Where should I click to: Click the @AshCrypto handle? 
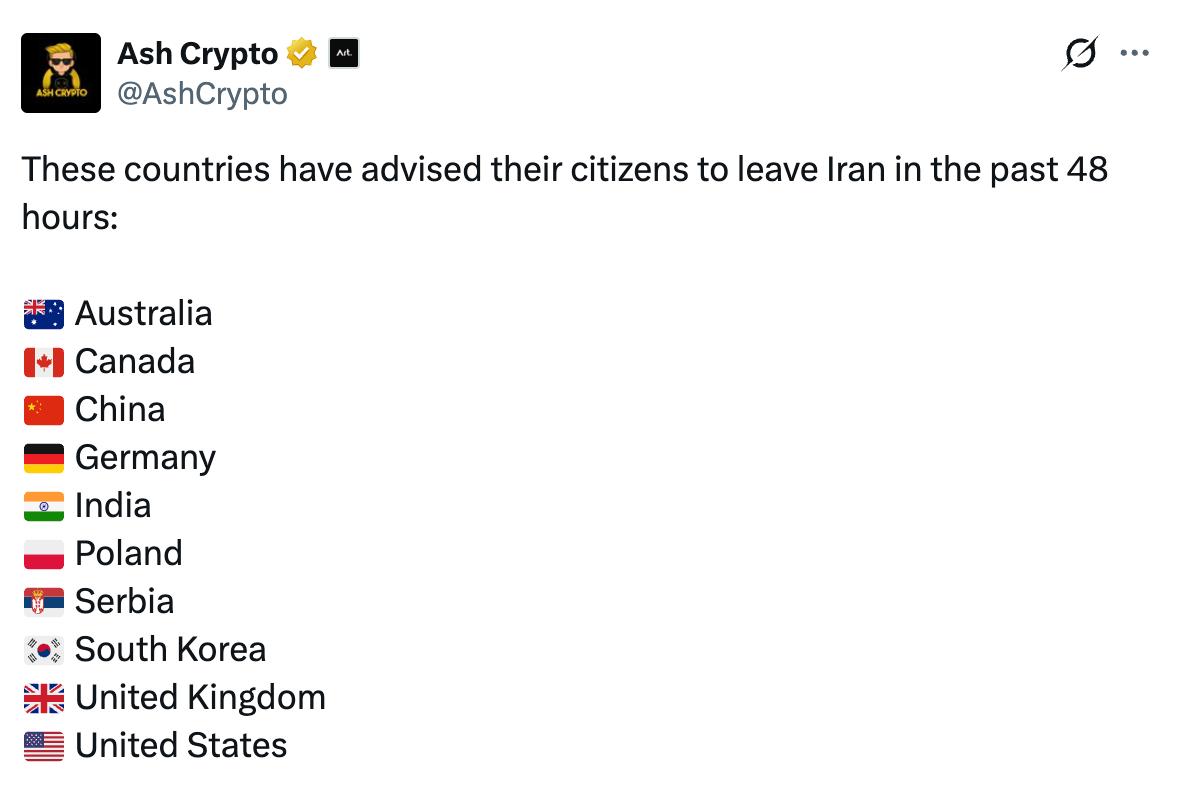click(x=202, y=94)
